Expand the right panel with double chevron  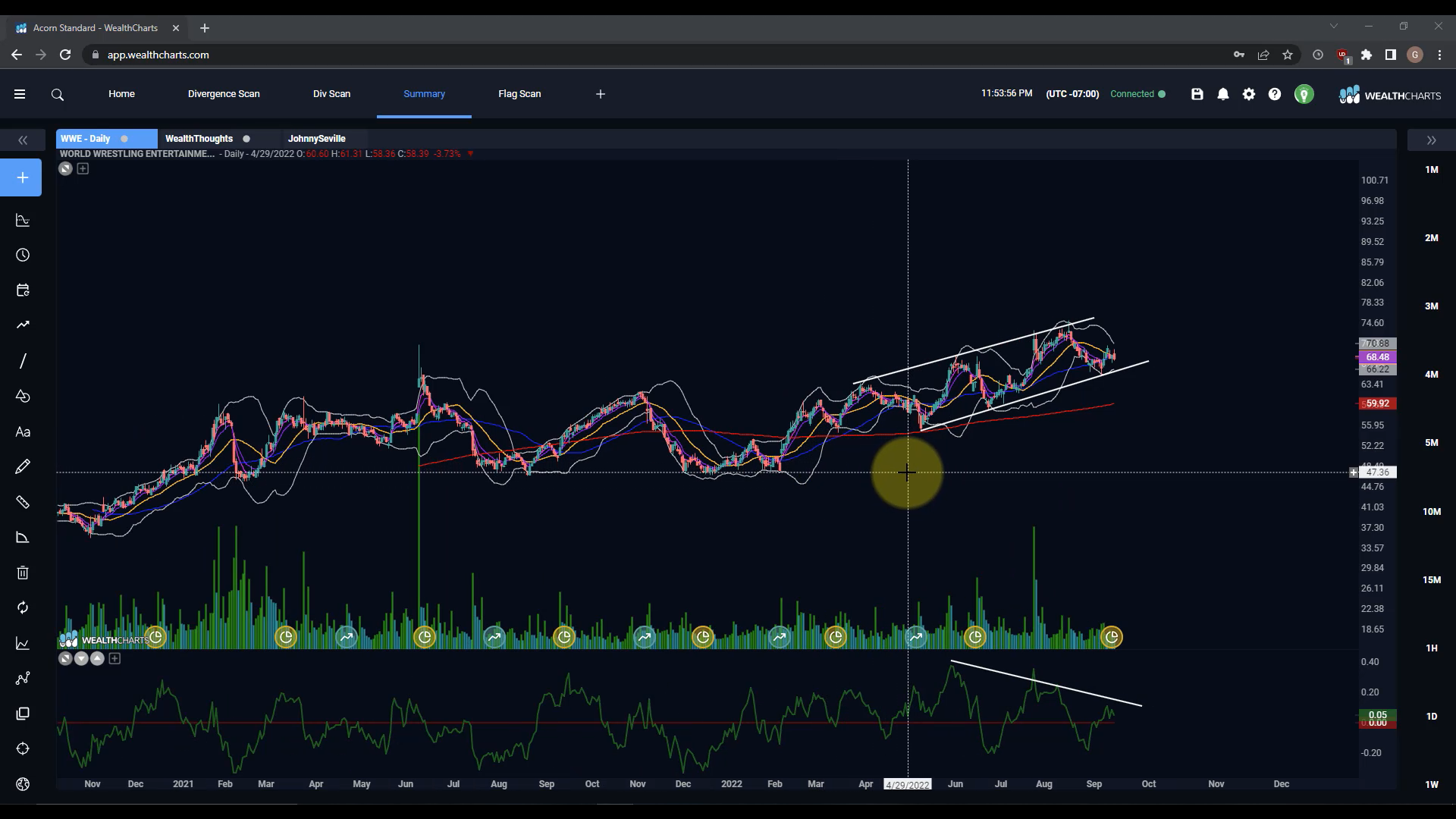[1431, 140]
